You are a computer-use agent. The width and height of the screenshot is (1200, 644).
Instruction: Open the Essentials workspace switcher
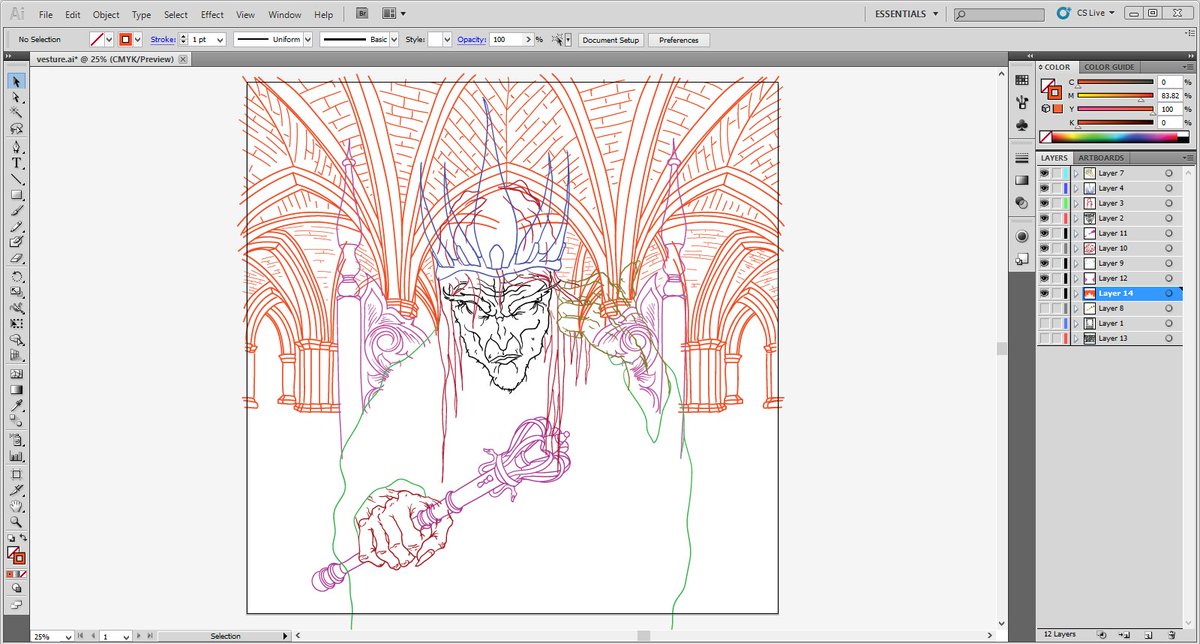907,14
